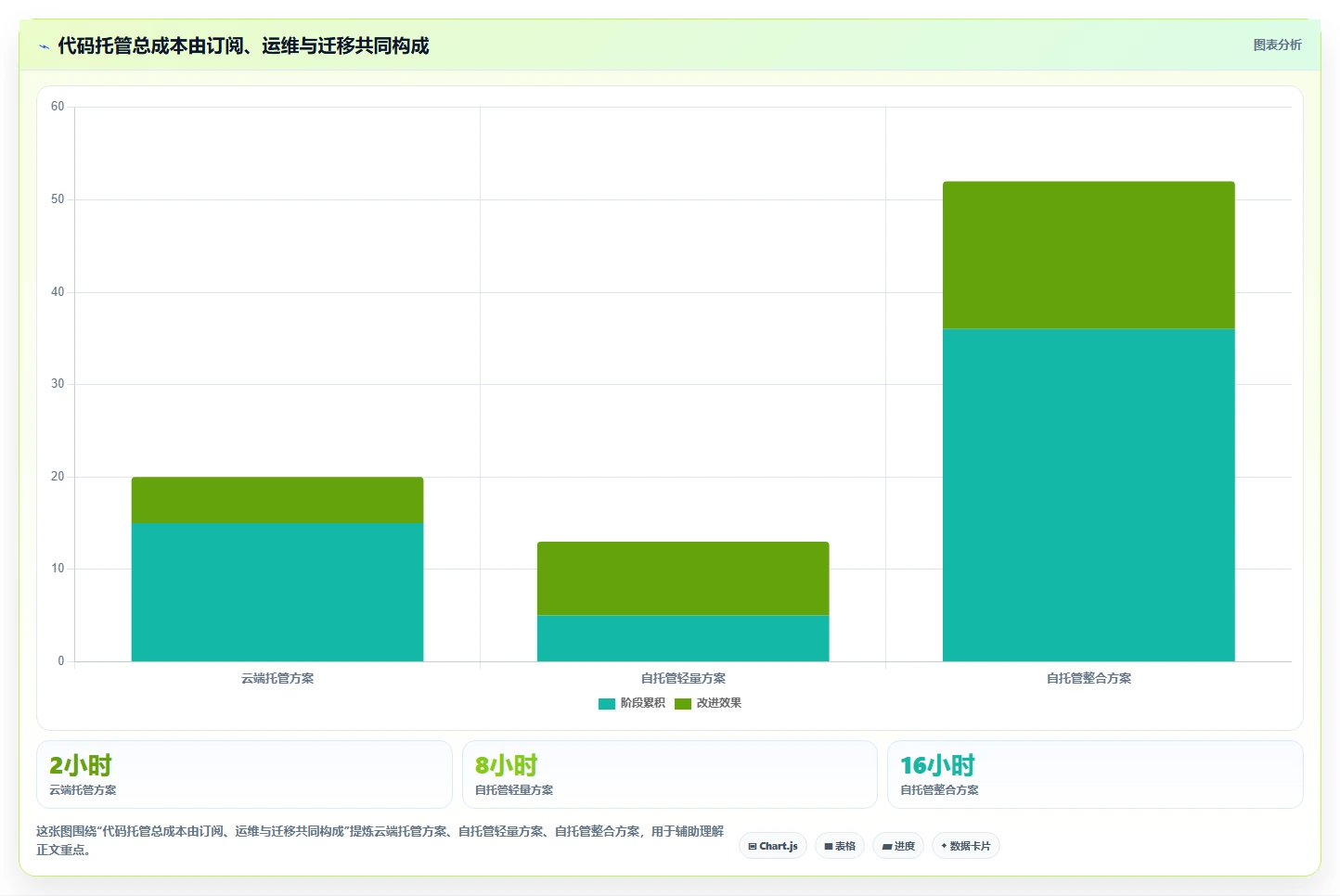Toggle the 改进效果 legend item
The image size is (1340, 896).
[x=708, y=703]
